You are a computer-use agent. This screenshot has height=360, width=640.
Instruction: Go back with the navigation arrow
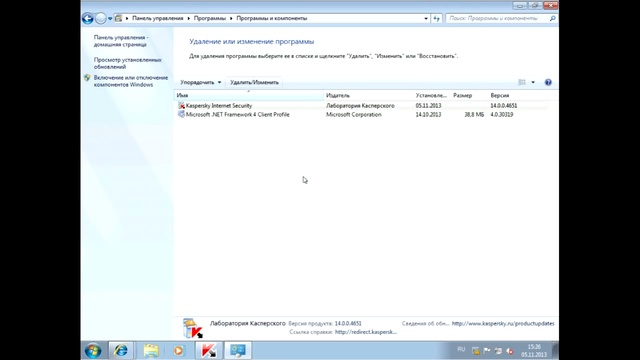[87, 18]
